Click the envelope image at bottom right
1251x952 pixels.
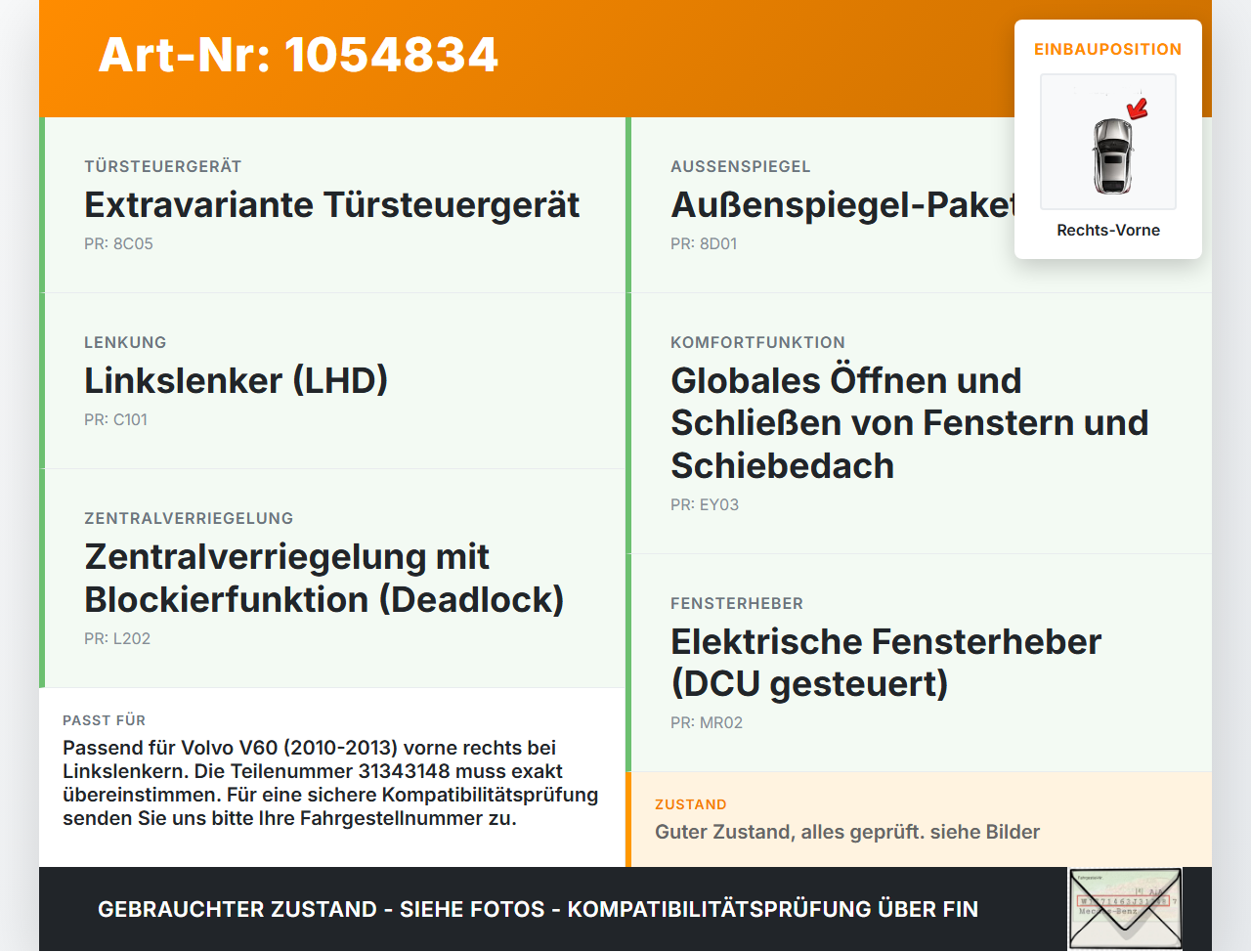tap(1125, 909)
